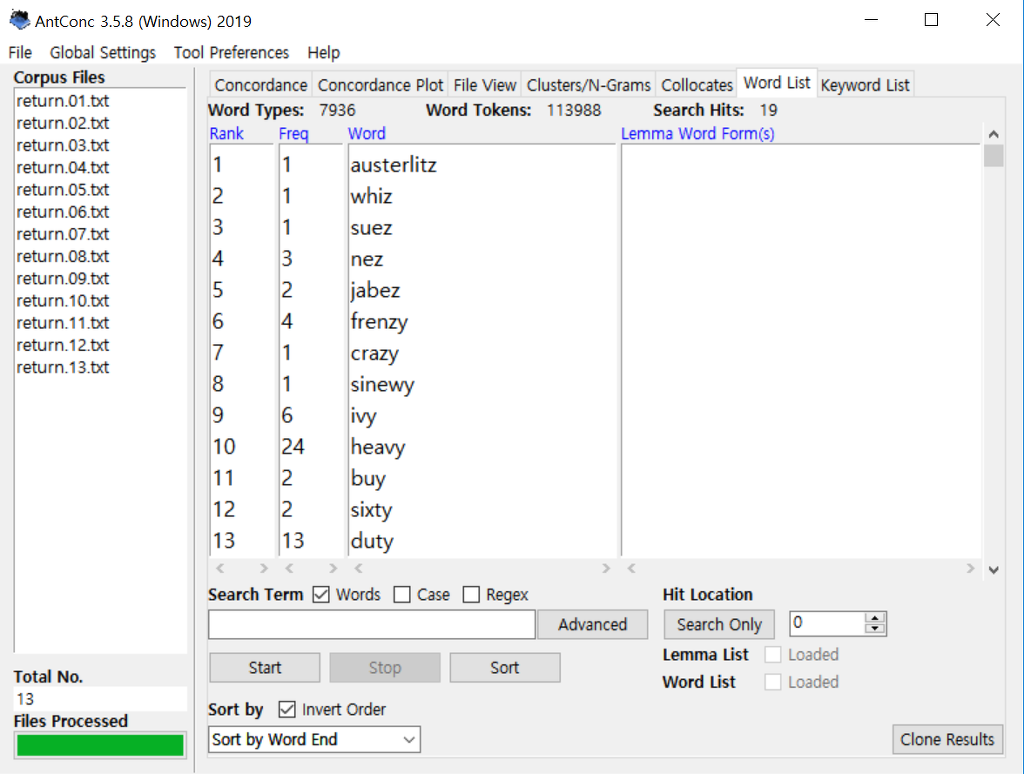1024x774 pixels.
Task: Switch to the Keyword List tab
Action: click(865, 85)
